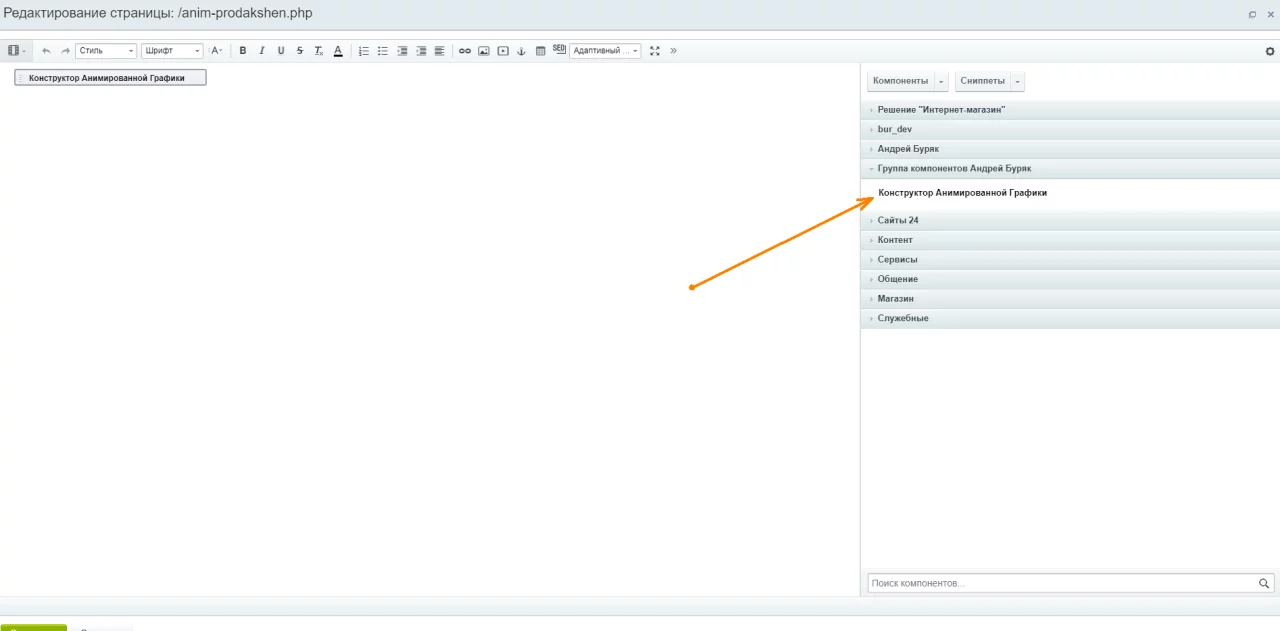Open the Компоненты tab
Screen dimensions: 1280x631
pos(900,81)
